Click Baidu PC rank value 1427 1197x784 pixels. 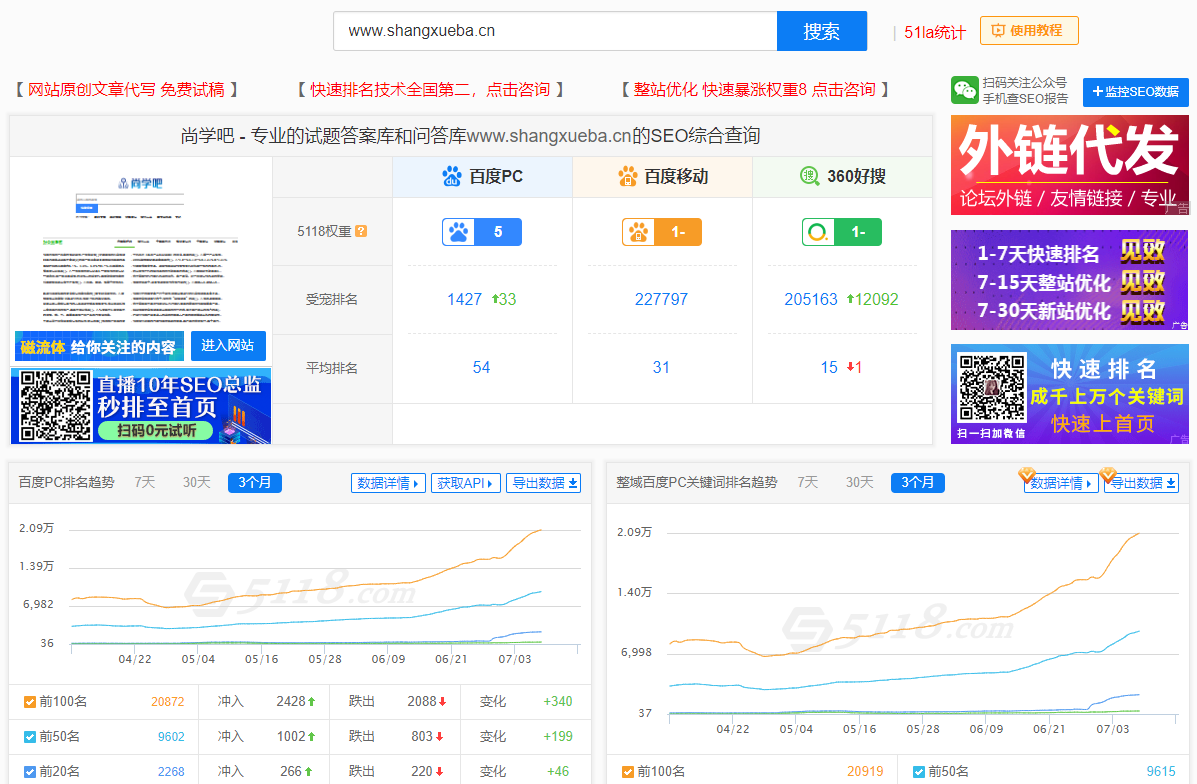pos(464,299)
